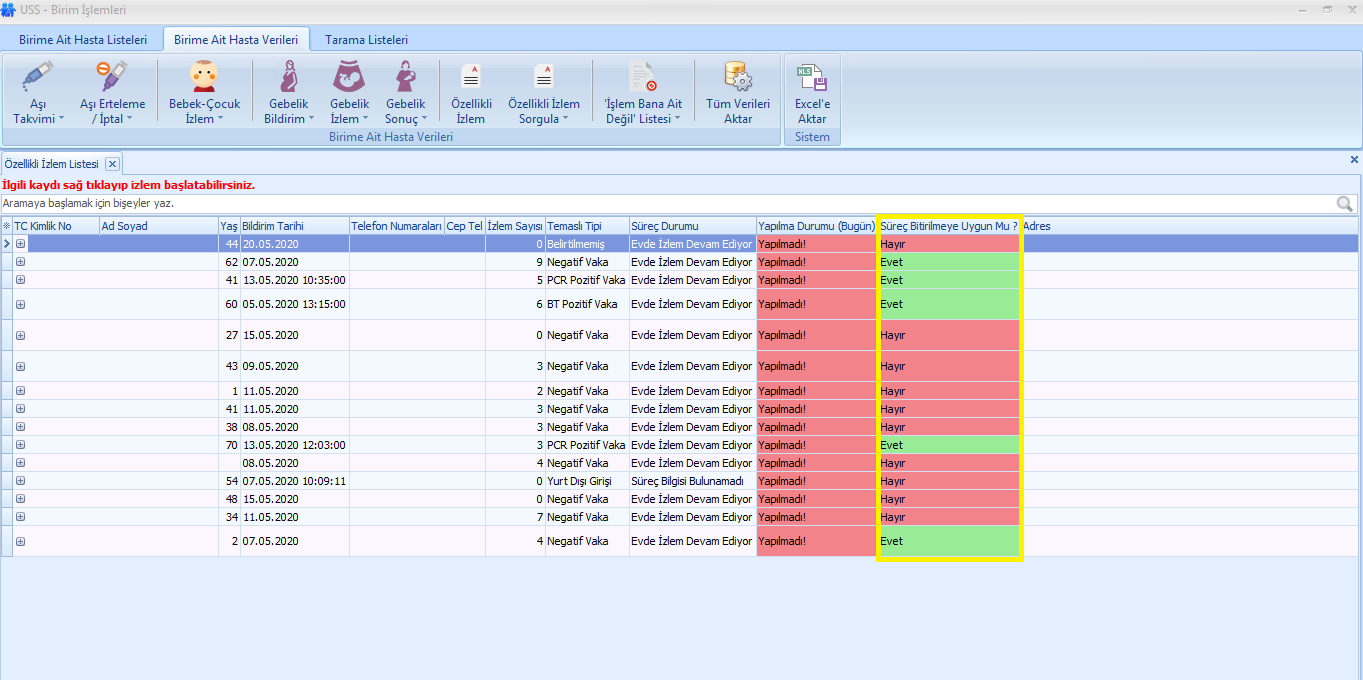Select the Gebelik Bildirim icon

[288, 78]
